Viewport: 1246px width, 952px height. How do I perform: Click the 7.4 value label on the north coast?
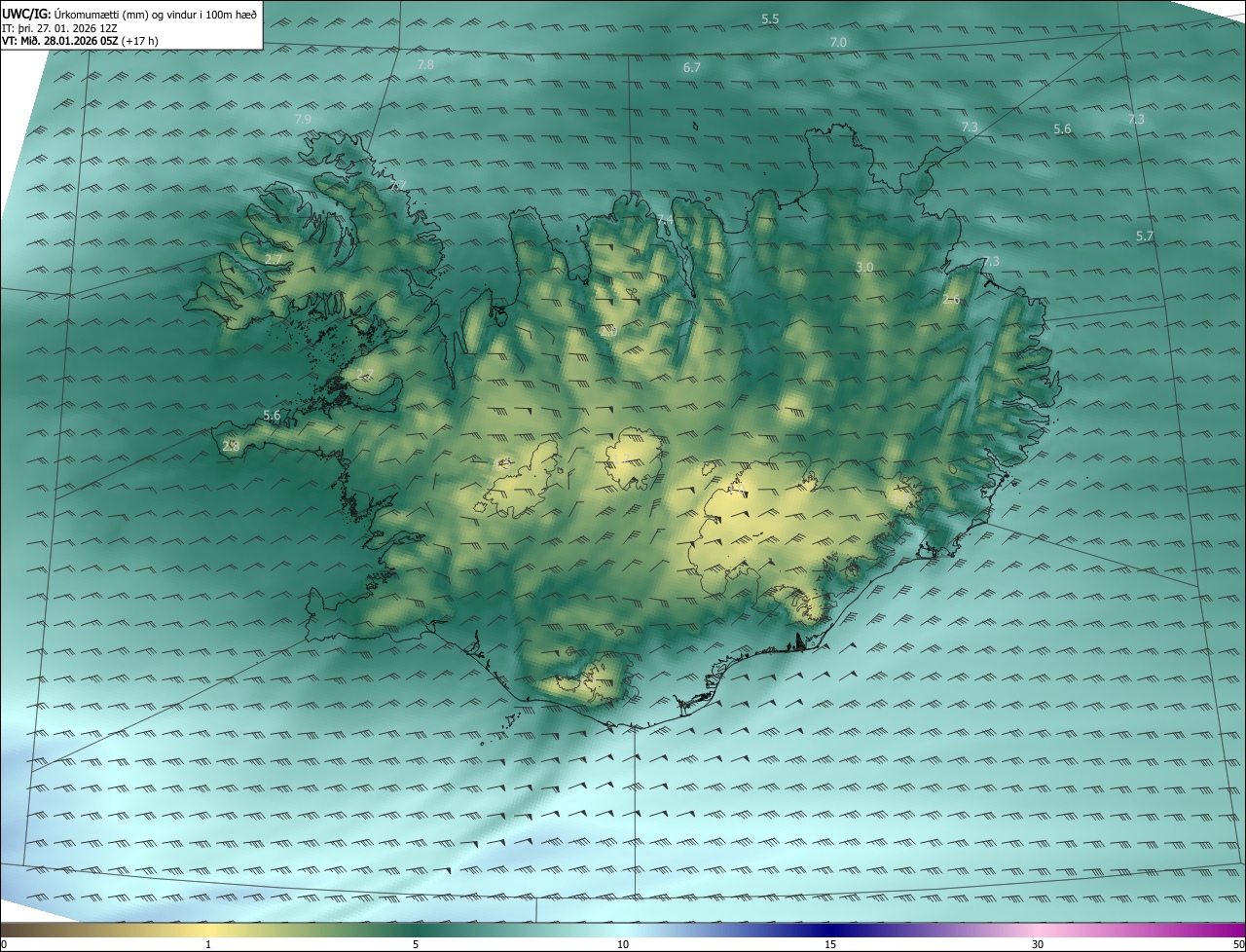(665, 221)
